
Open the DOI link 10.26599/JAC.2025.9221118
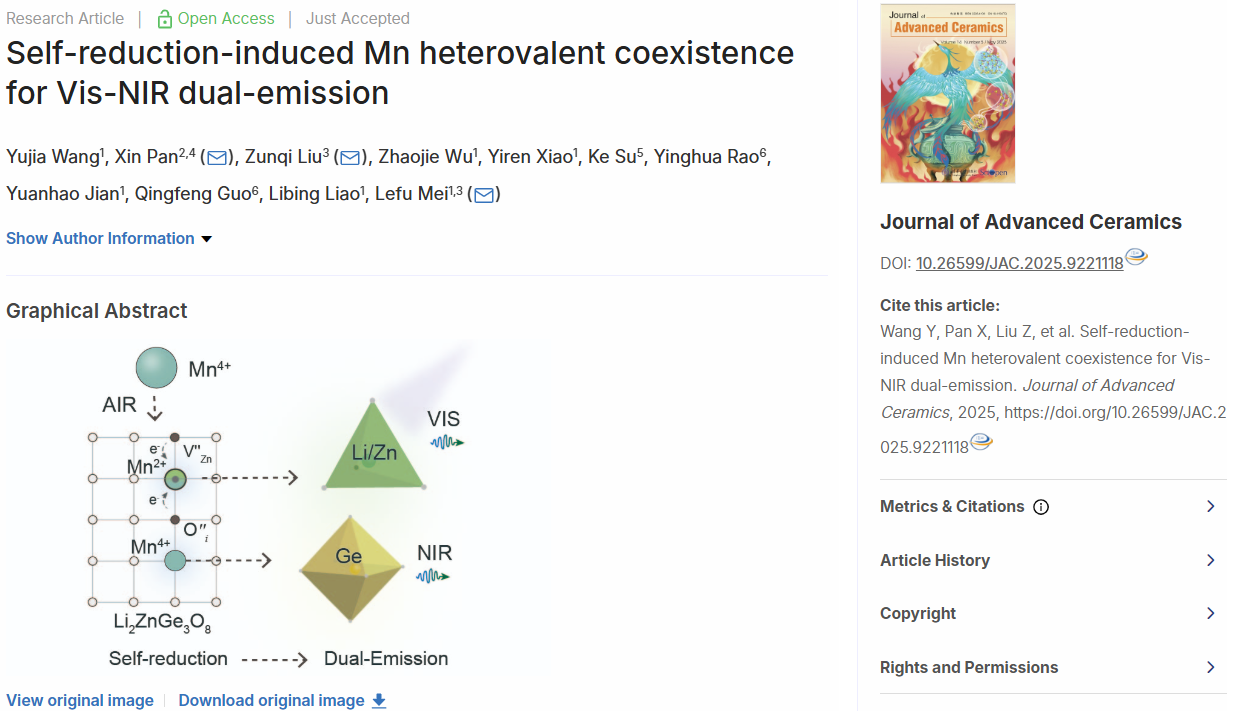pyautogui.click(x=1020, y=264)
